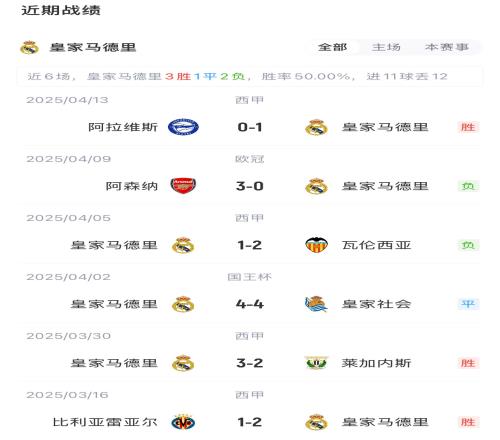Click red 胜 badge on Alavés match
This screenshot has width=500, height=440.
(468, 127)
